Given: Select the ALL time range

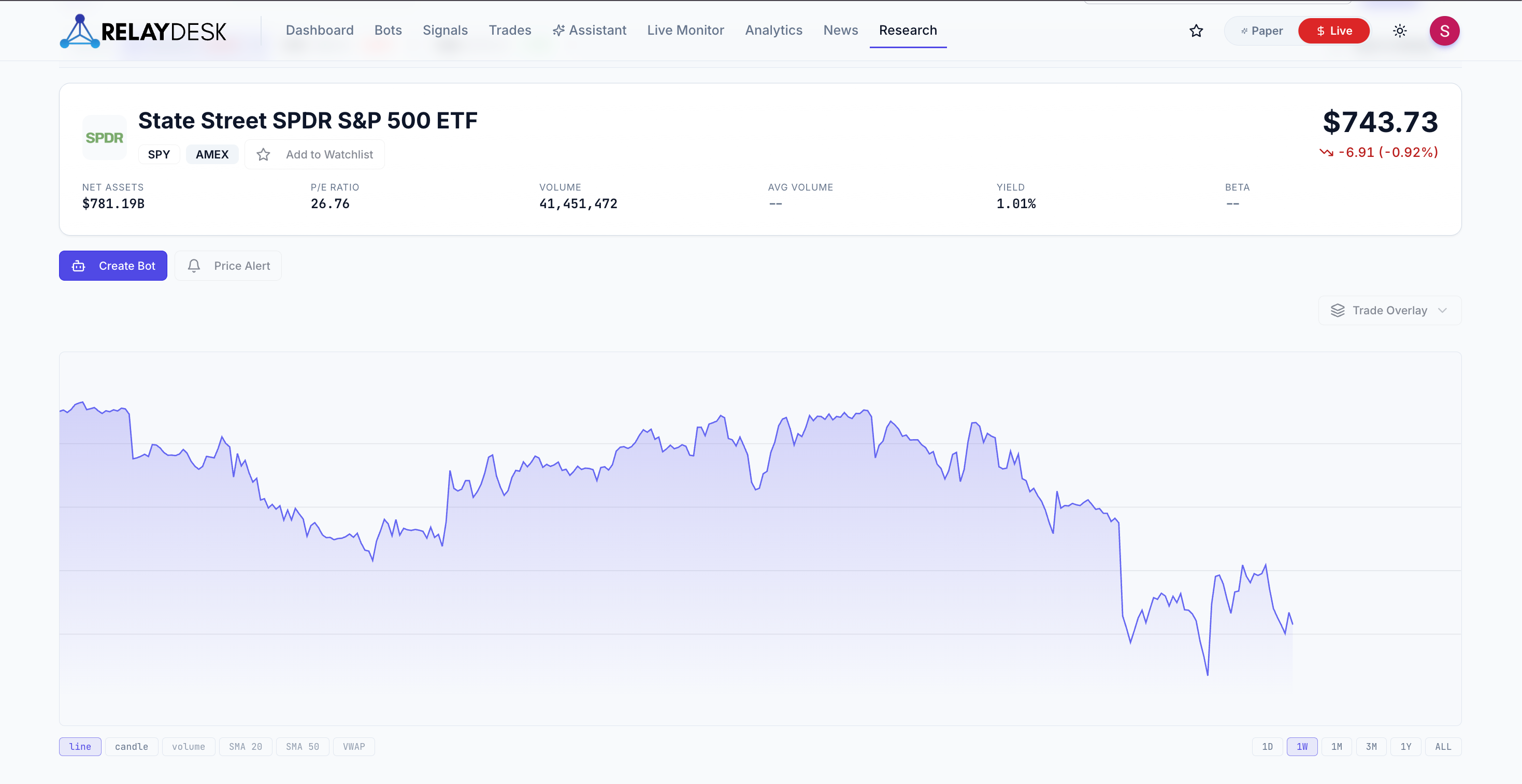Looking at the screenshot, I should tap(1443, 746).
